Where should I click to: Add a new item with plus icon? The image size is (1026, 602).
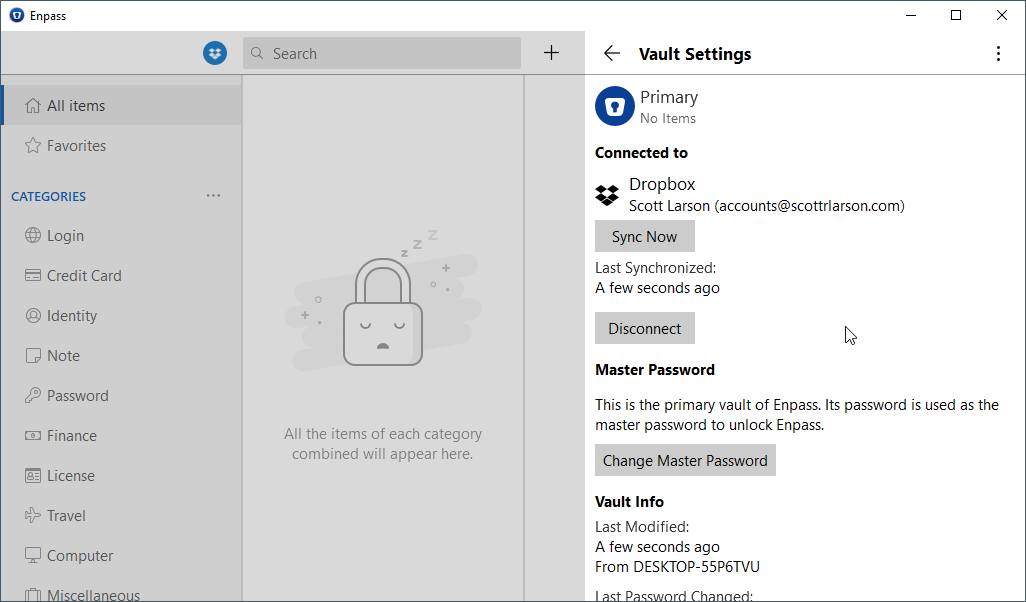[x=551, y=53]
